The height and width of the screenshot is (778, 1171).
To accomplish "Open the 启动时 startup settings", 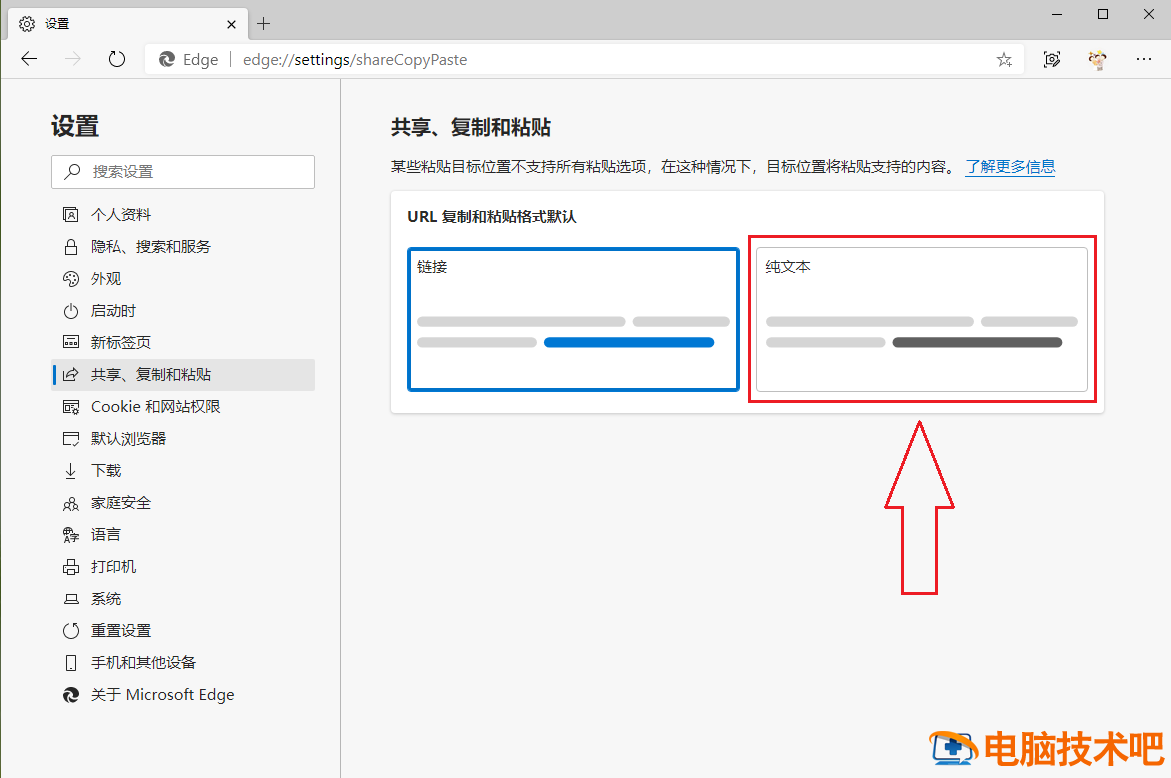I will click(x=117, y=310).
